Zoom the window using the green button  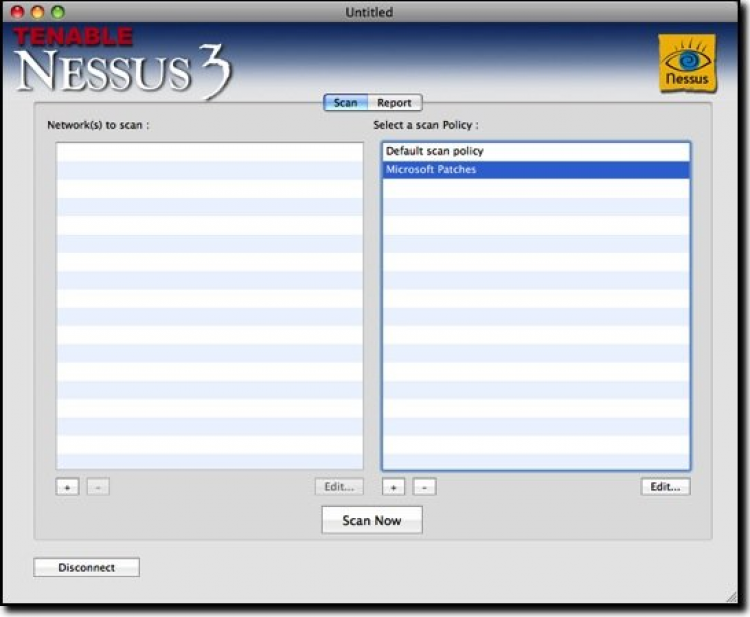click(x=57, y=12)
